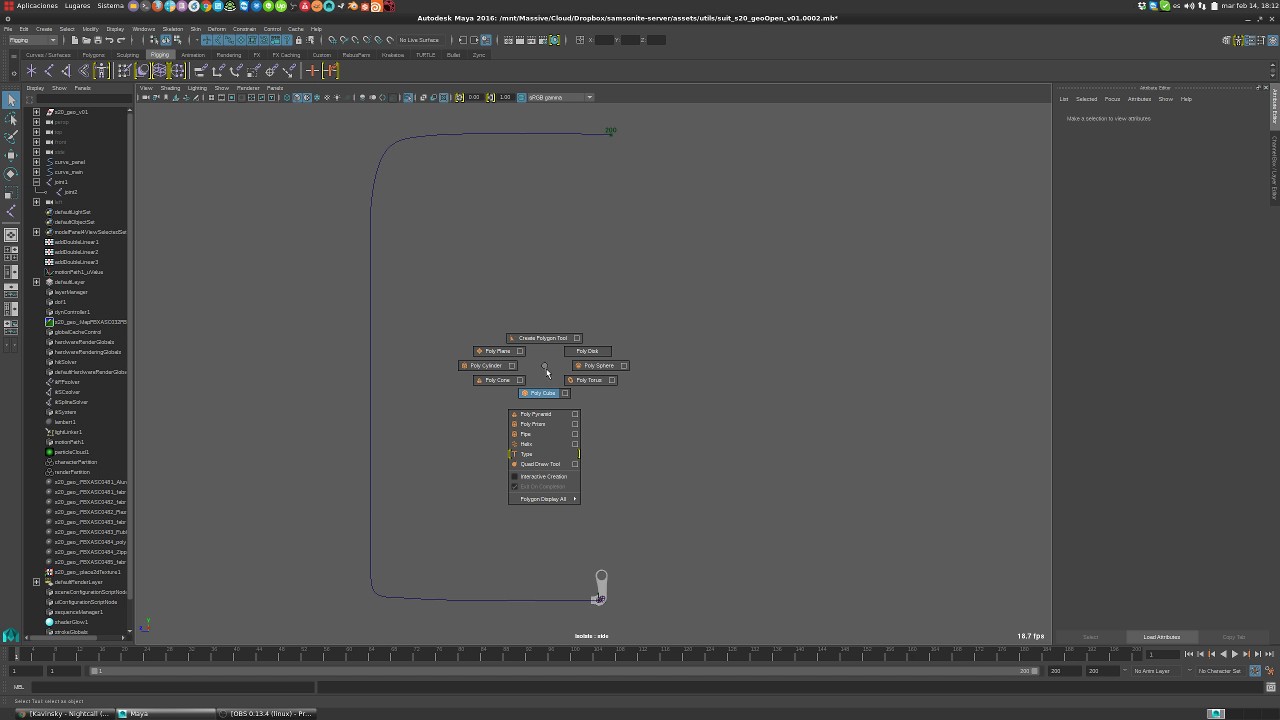Expand the s20_geo_v01 outliner node
This screenshot has height=720, width=1280.
tap(37, 112)
